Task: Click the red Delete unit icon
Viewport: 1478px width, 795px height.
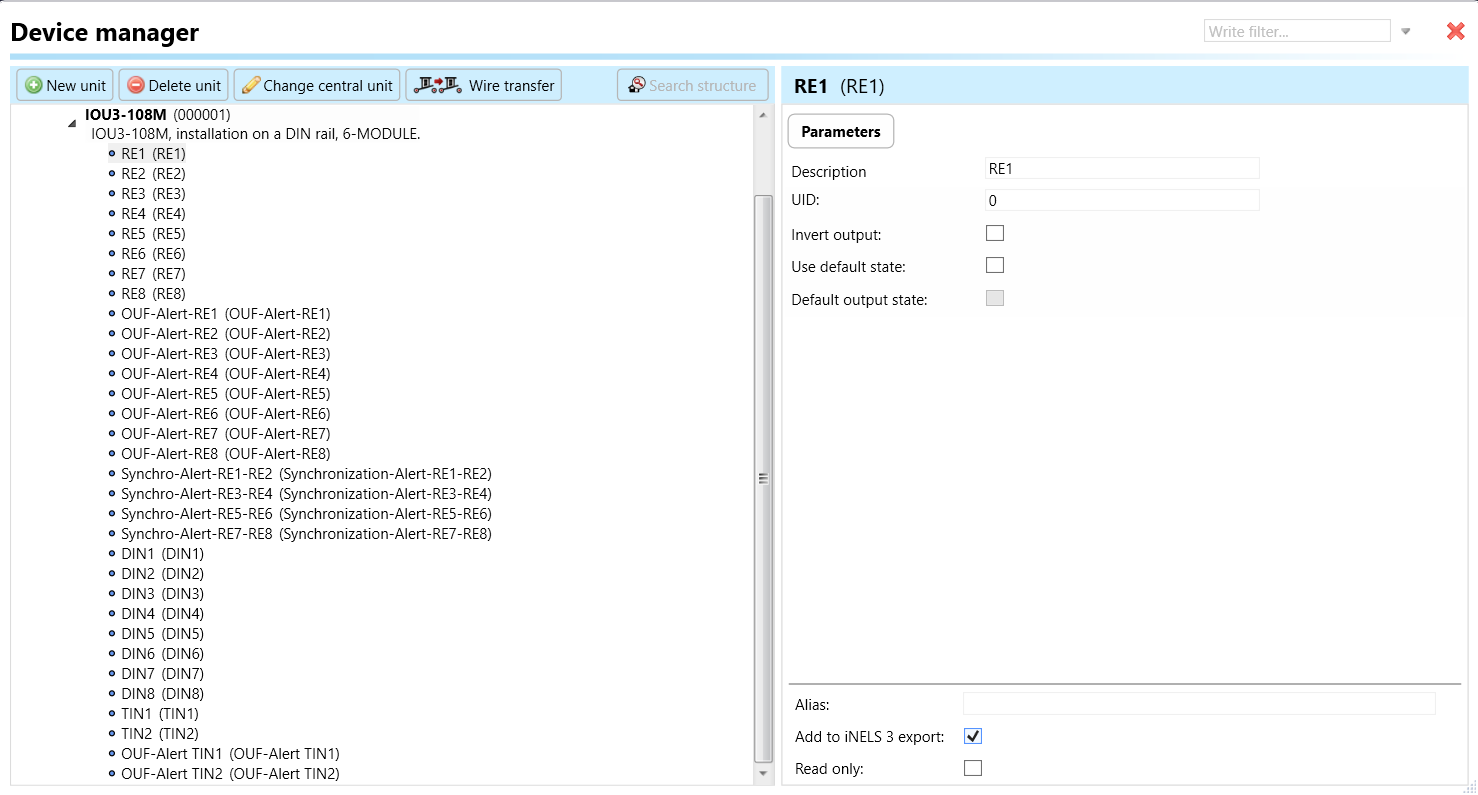Action: coord(136,86)
